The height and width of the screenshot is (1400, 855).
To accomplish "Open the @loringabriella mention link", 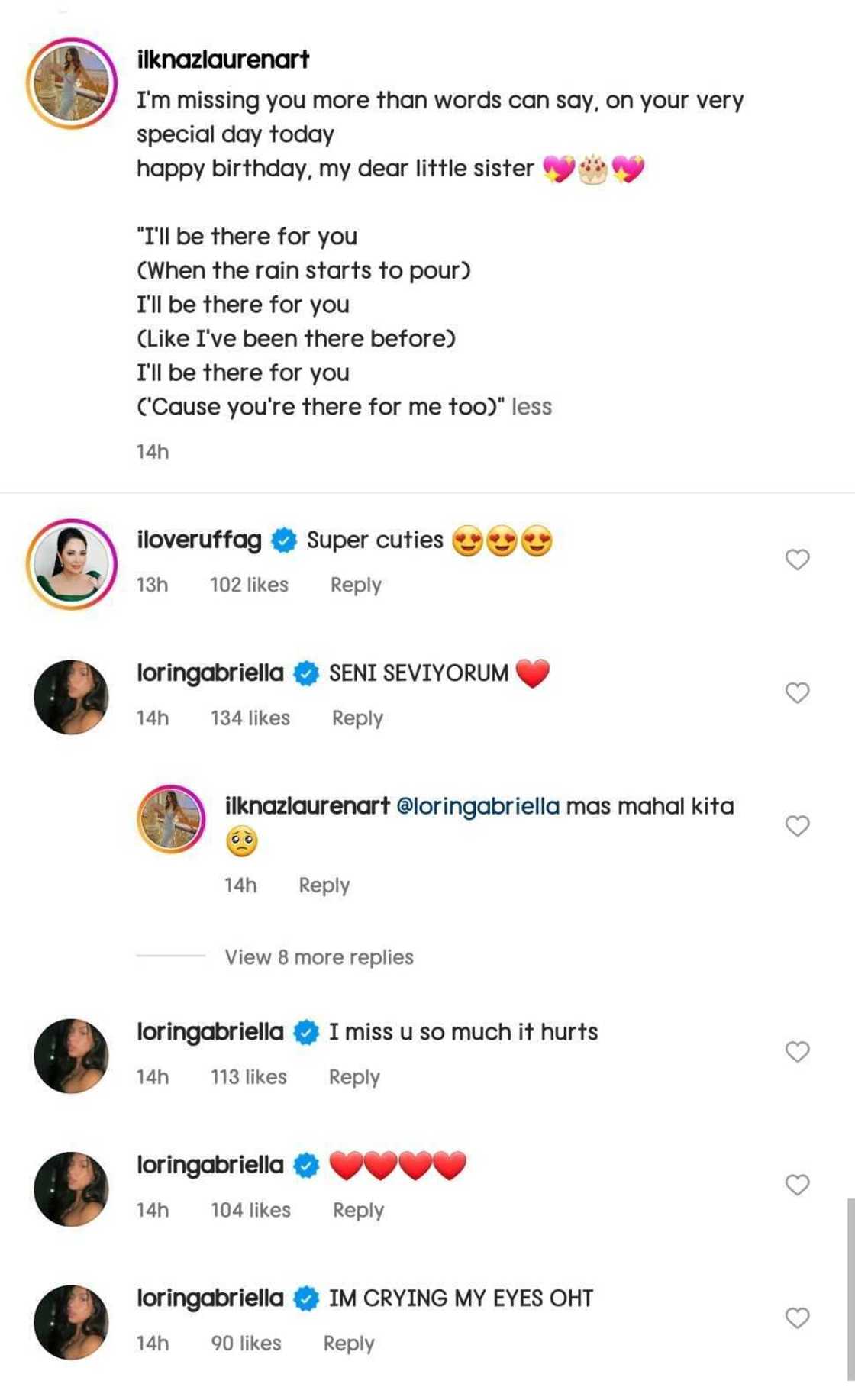I will 479,806.
